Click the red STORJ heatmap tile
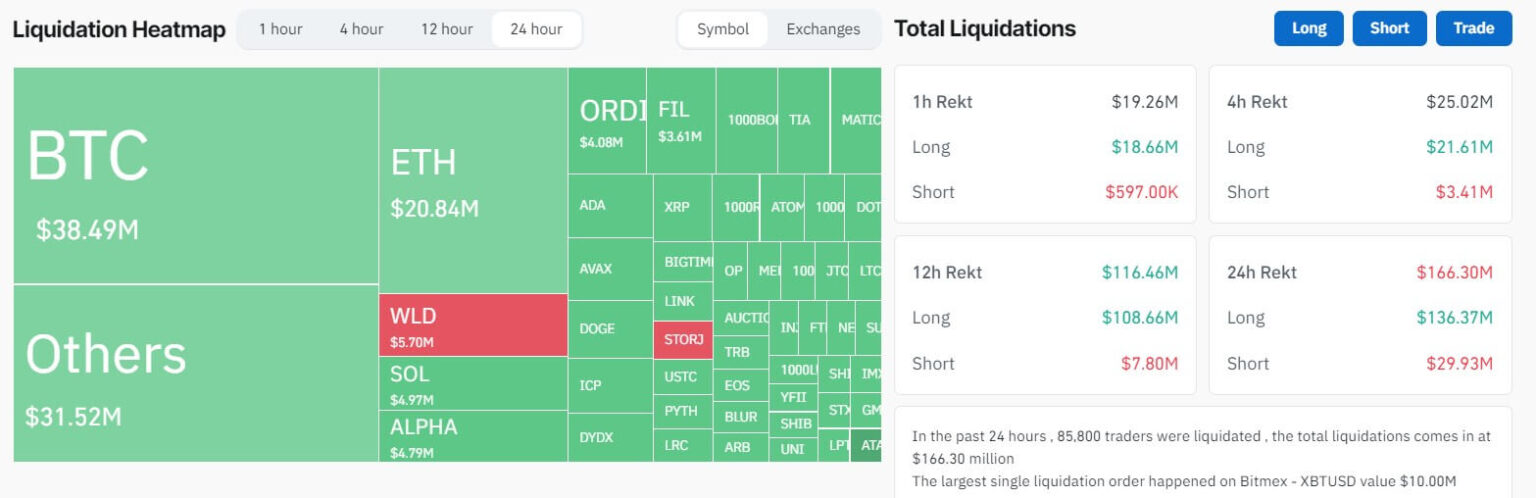The image size is (1536, 498). tap(683, 340)
